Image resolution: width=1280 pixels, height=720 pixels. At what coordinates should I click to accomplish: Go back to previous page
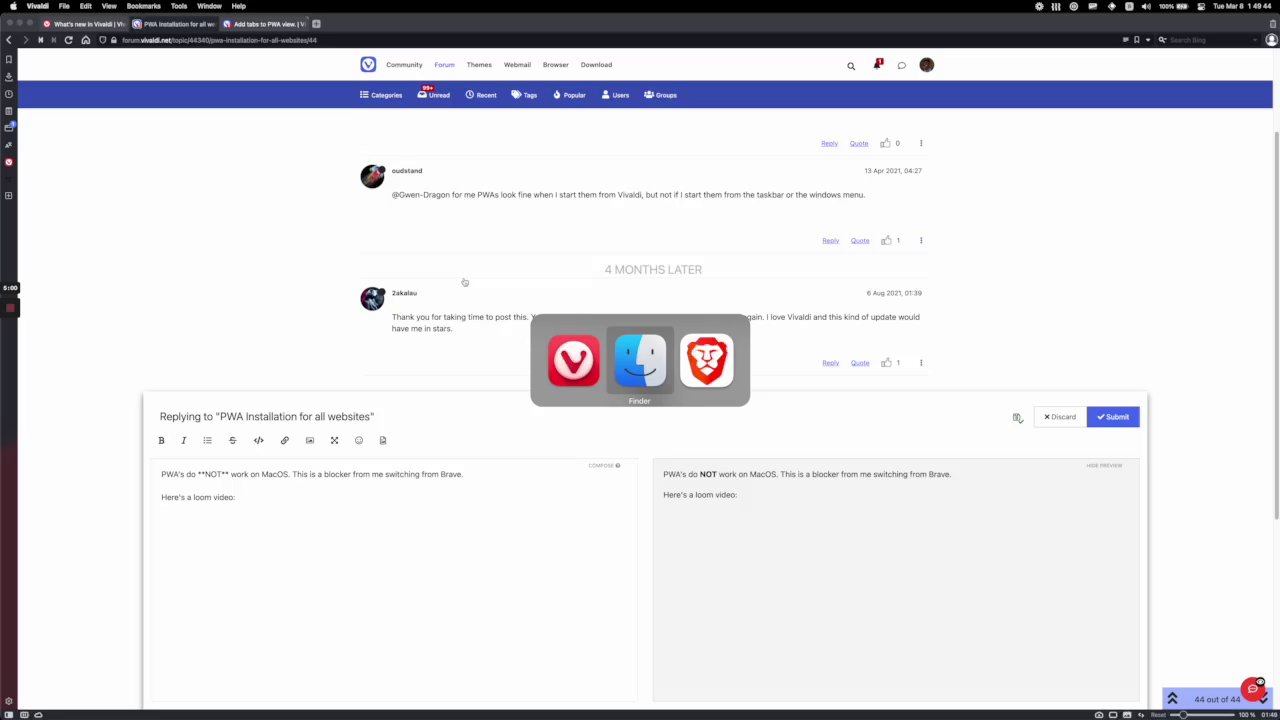(9, 40)
